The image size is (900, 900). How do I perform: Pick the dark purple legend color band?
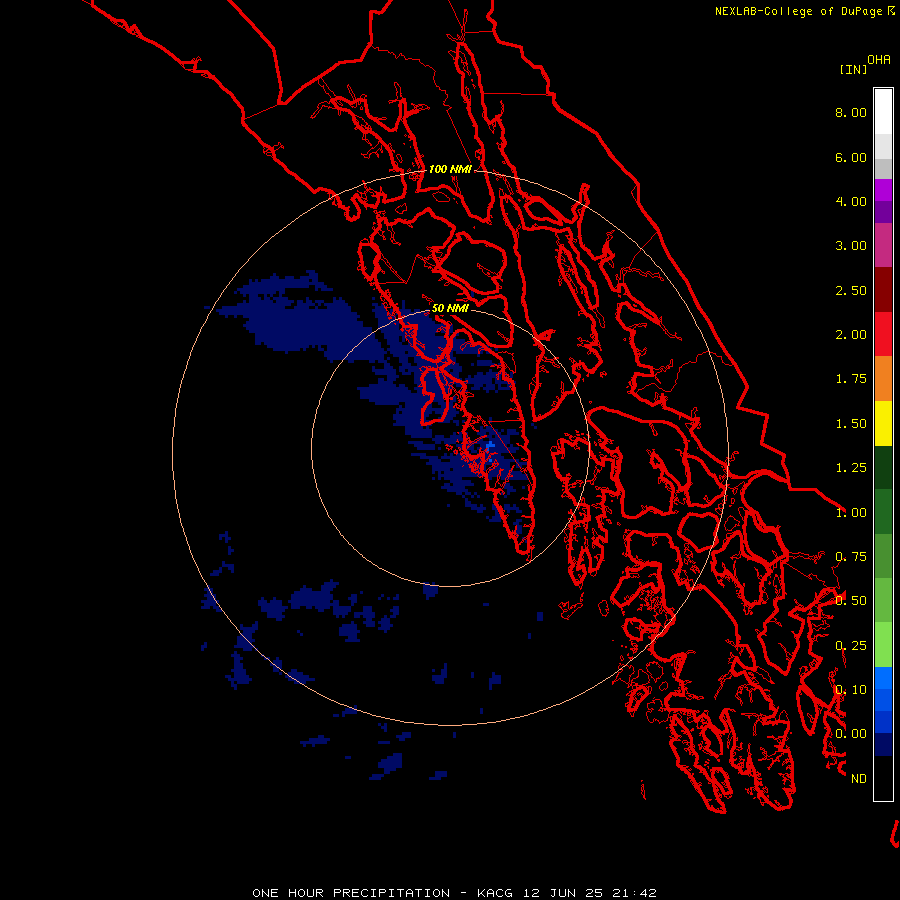pyautogui.click(x=883, y=212)
